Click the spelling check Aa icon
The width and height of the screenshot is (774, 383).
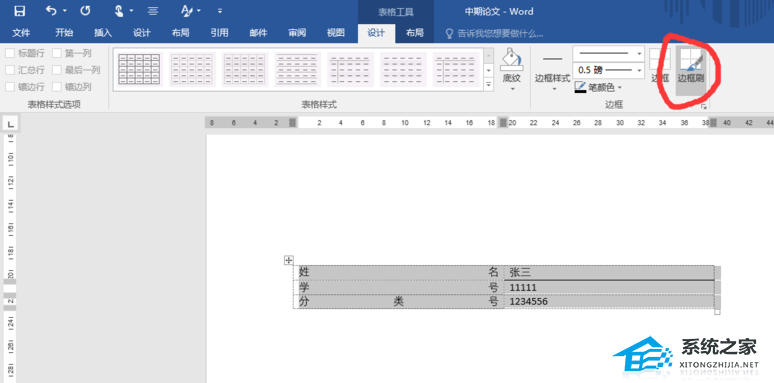point(187,10)
